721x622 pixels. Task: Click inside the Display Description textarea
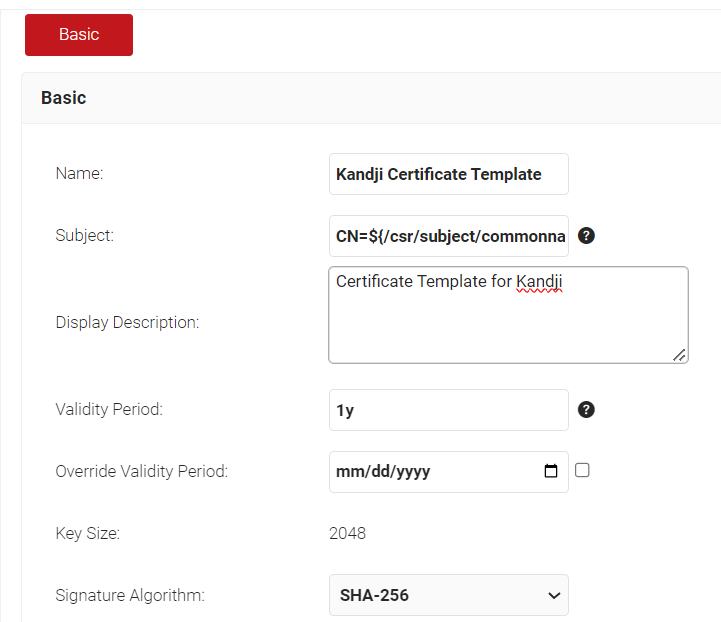(508, 320)
